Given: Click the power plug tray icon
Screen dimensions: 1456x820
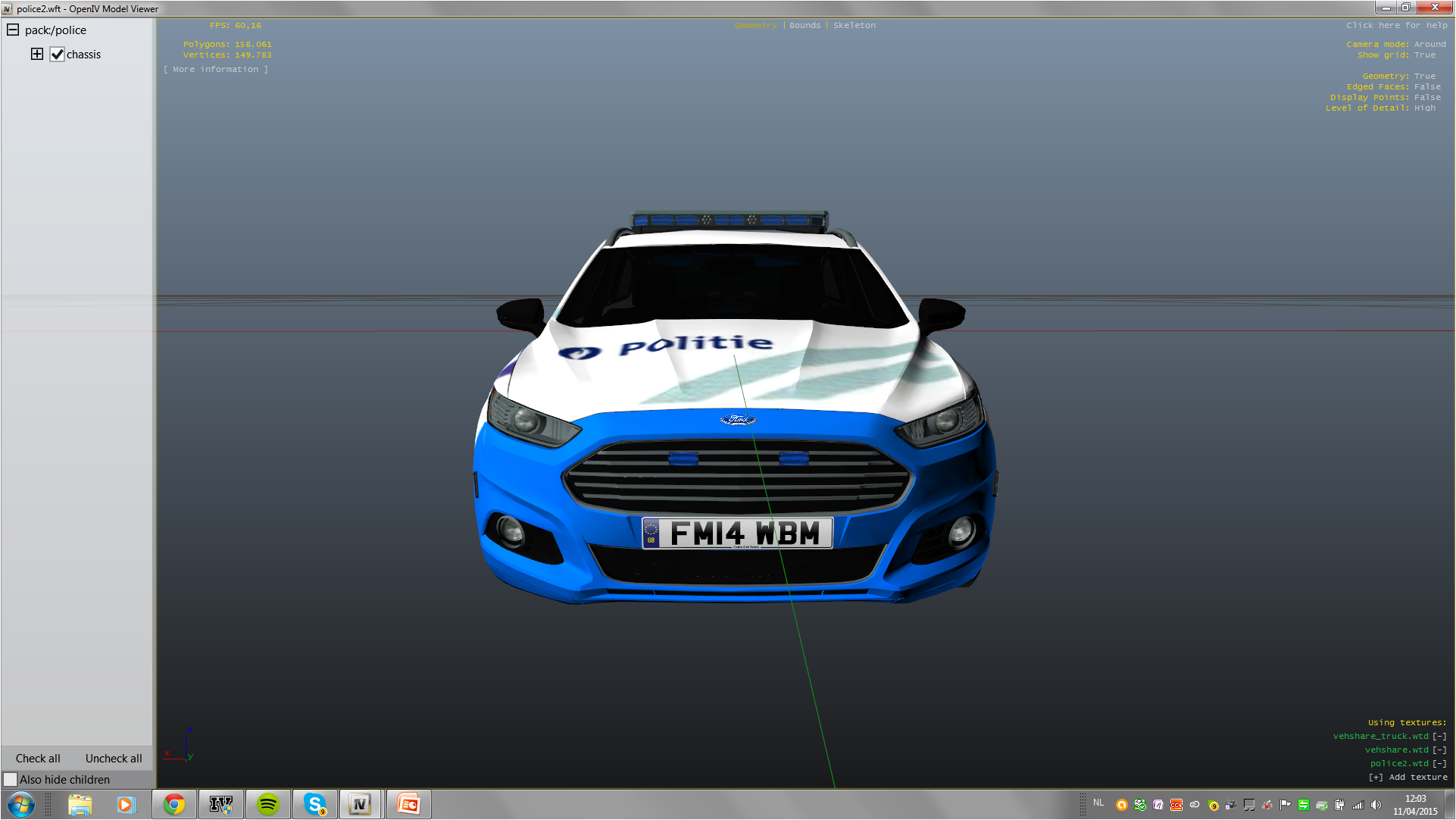Looking at the screenshot, I should click(x=1340, y=805).
